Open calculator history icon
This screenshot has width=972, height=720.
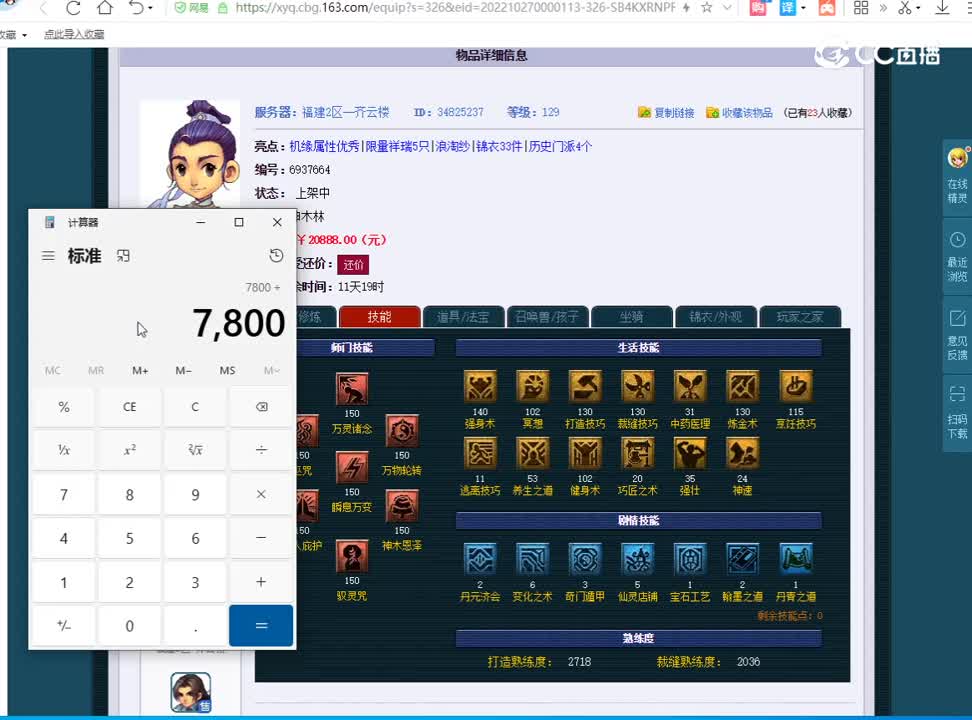coord(276,256)
